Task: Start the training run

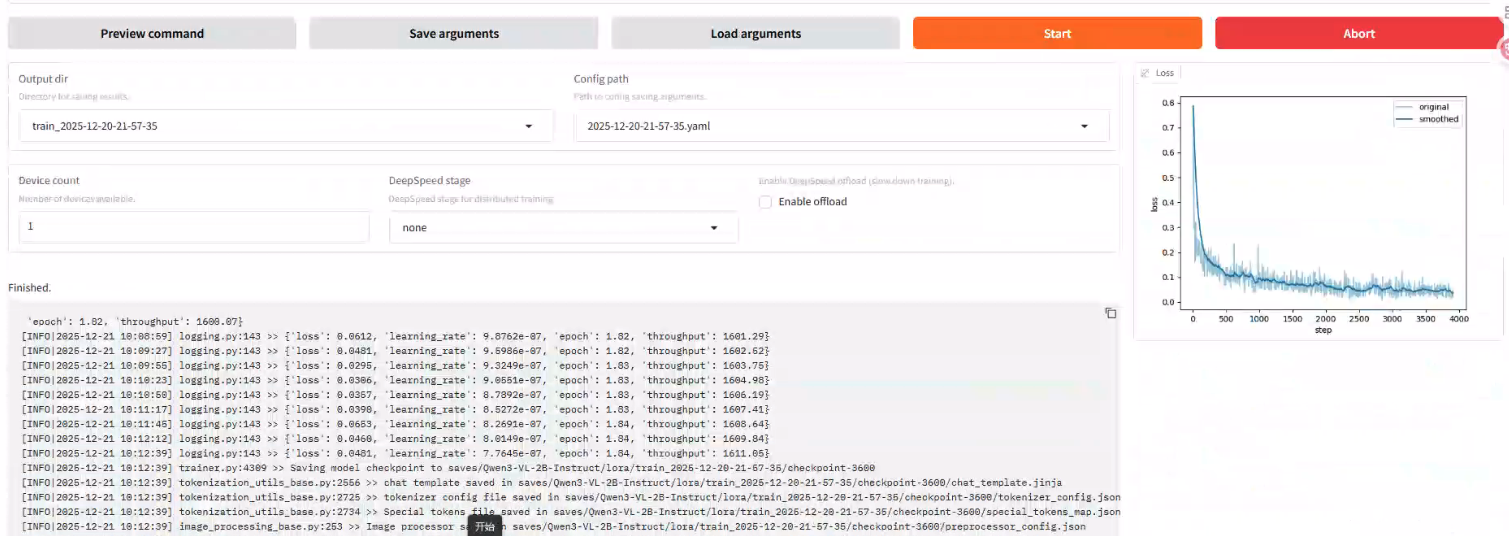Action: [x=1057, y=33]
